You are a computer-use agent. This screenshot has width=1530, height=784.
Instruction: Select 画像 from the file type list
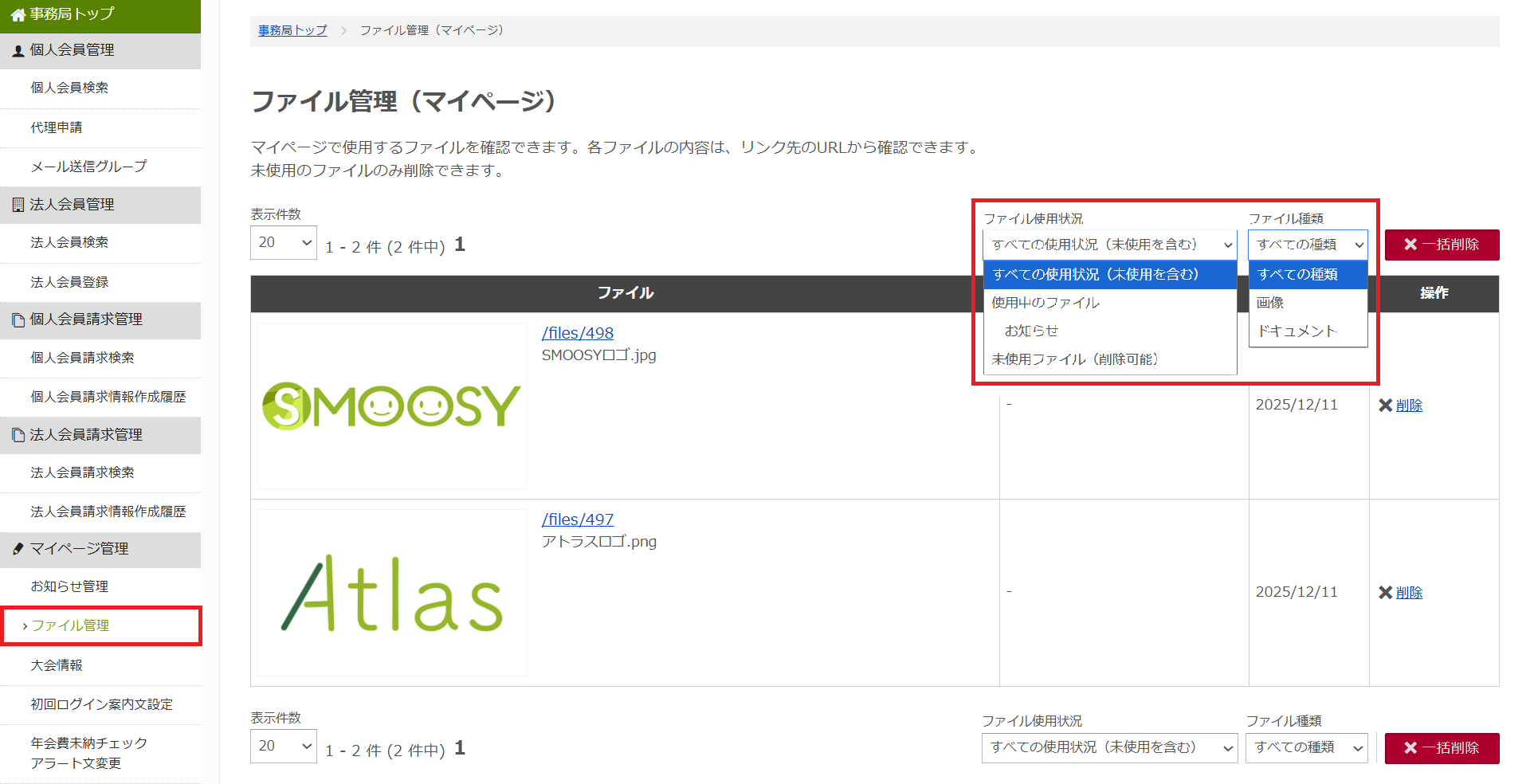(1269, 303)
